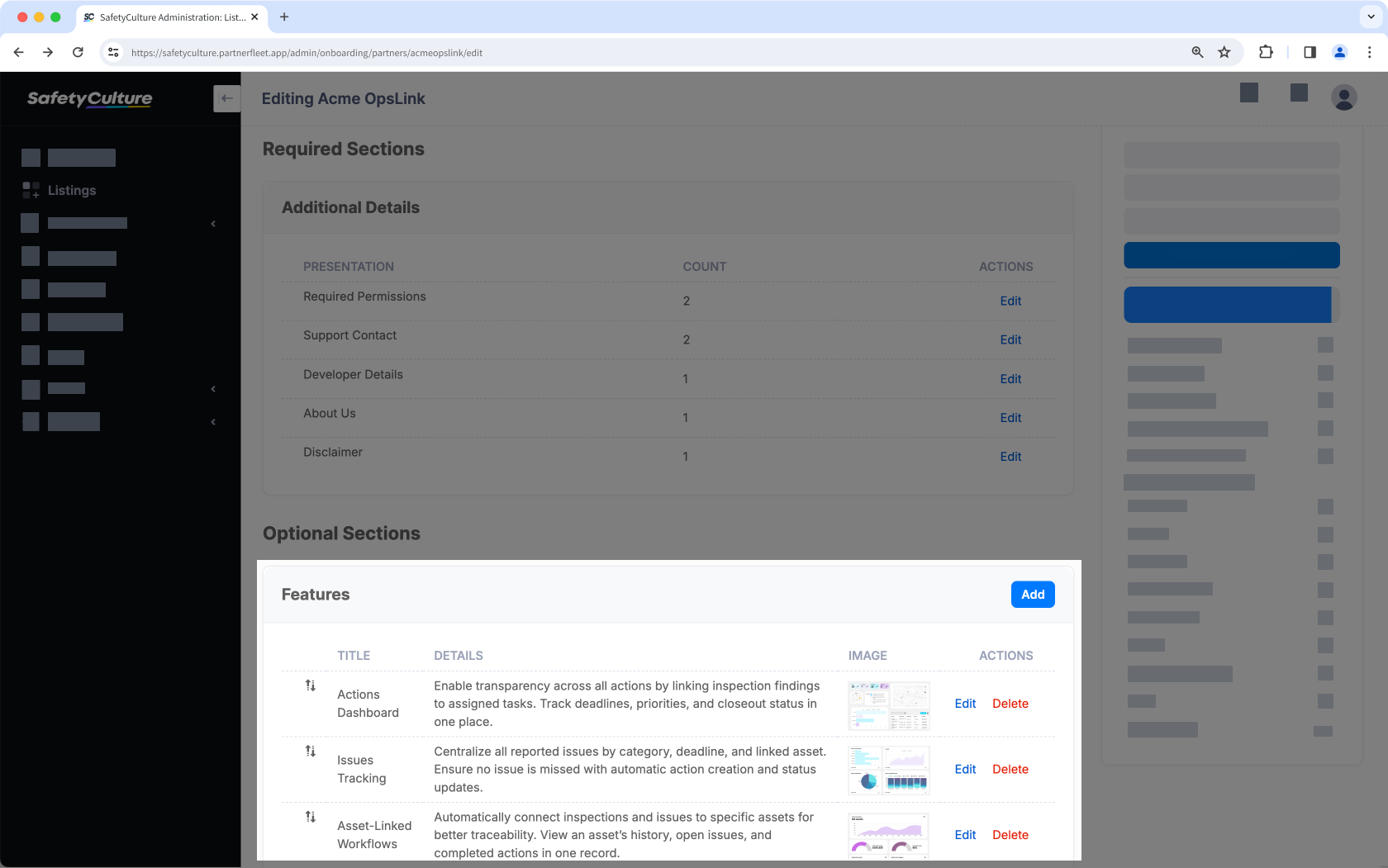Edit the About Us section
Image resolution: width=1388 pixels, height=868 pixels.
[1010, 417]
